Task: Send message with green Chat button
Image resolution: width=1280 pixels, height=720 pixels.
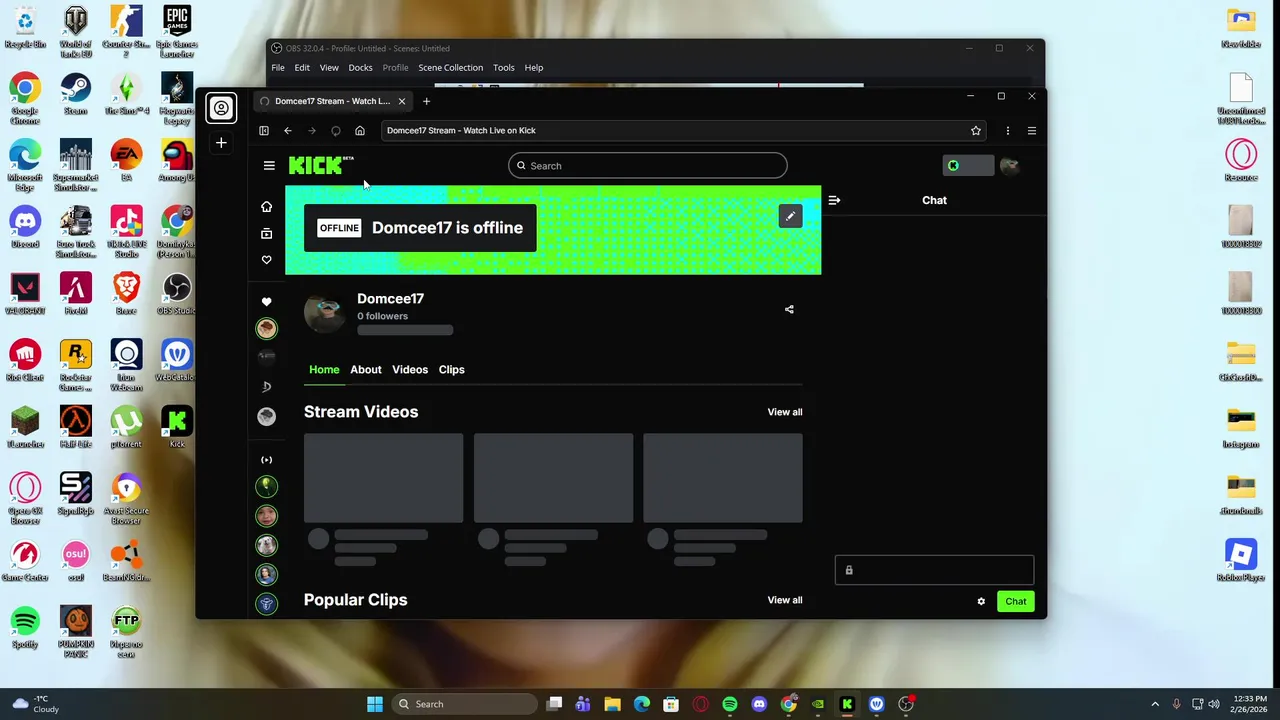Action: coord(1015,602)
